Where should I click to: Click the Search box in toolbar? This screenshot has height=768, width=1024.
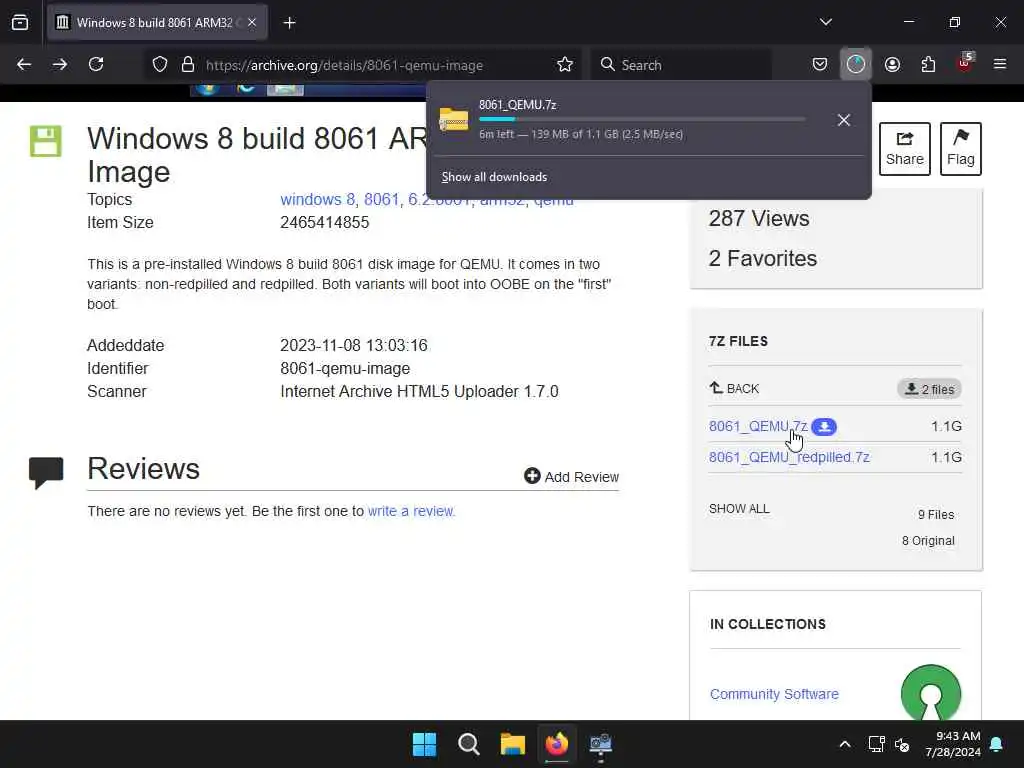pos(681,65)
